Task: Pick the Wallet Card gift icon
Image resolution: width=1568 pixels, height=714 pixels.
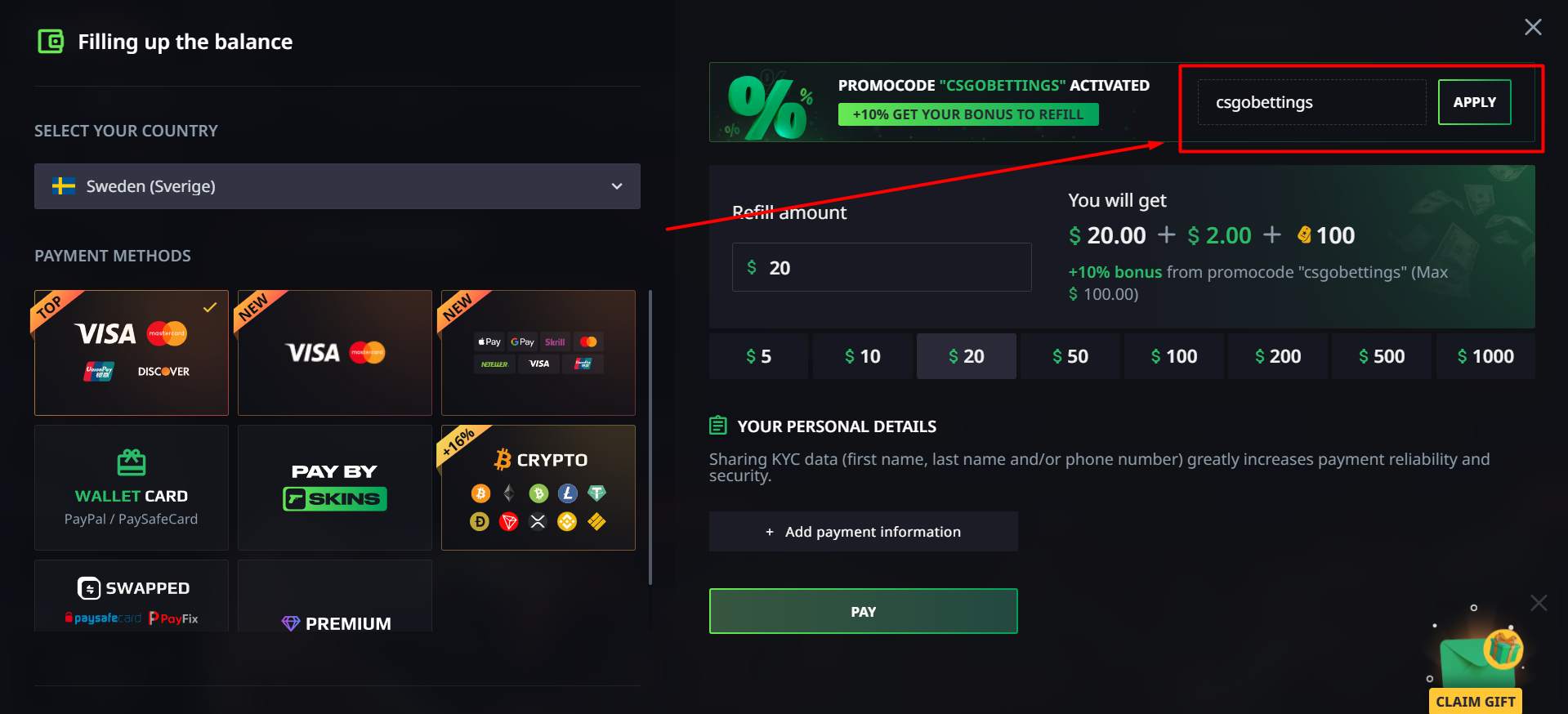Action: [132, 462]
